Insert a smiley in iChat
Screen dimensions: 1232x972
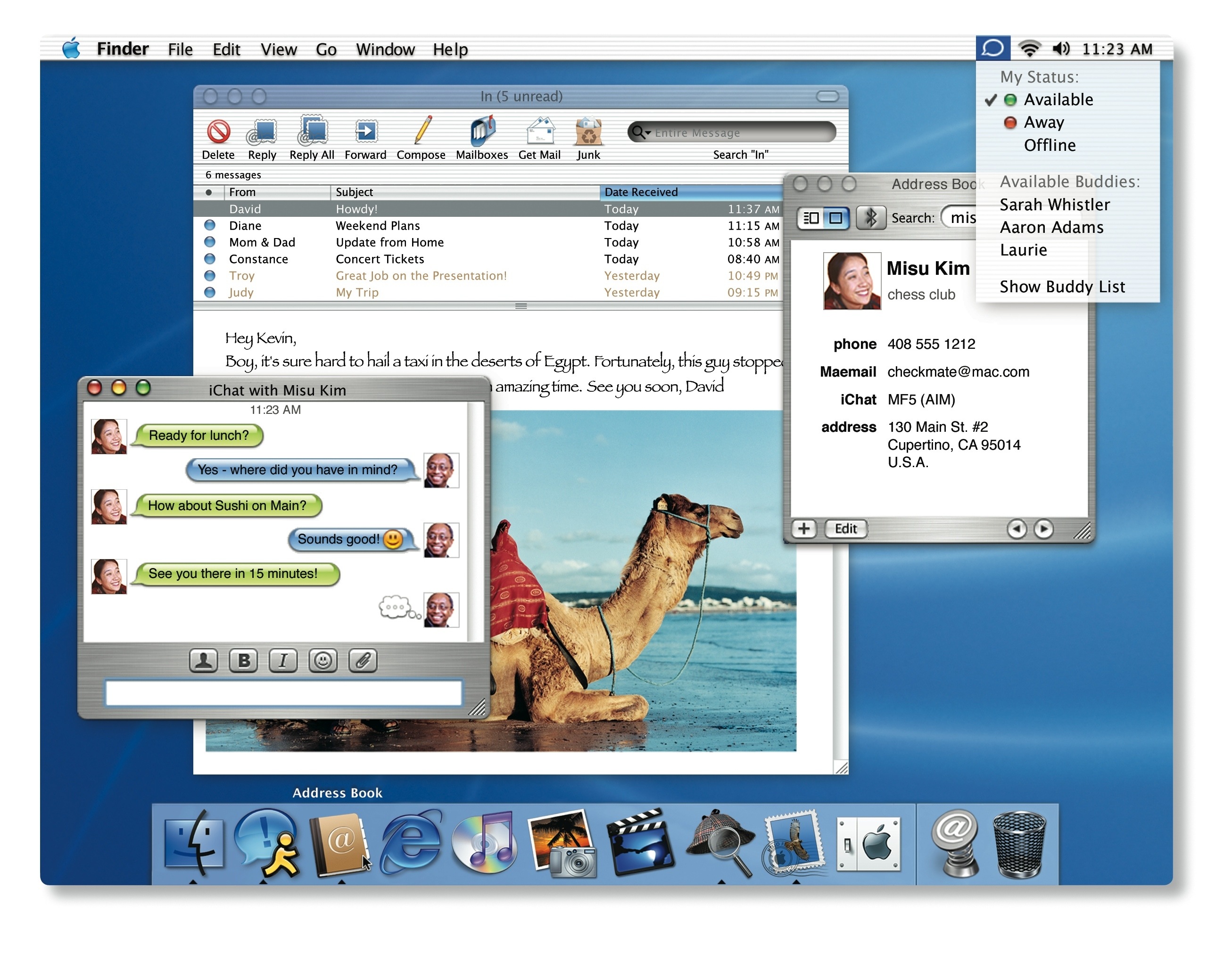[x=322, y=660]
